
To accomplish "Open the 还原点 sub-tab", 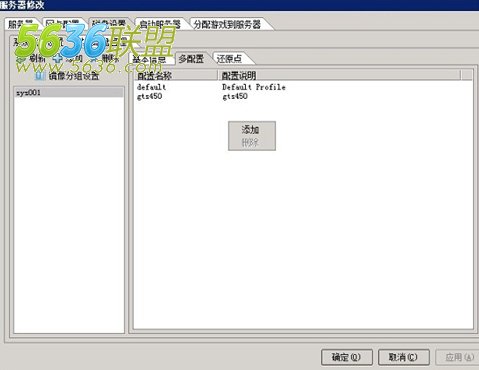I will tap(231, 59).
